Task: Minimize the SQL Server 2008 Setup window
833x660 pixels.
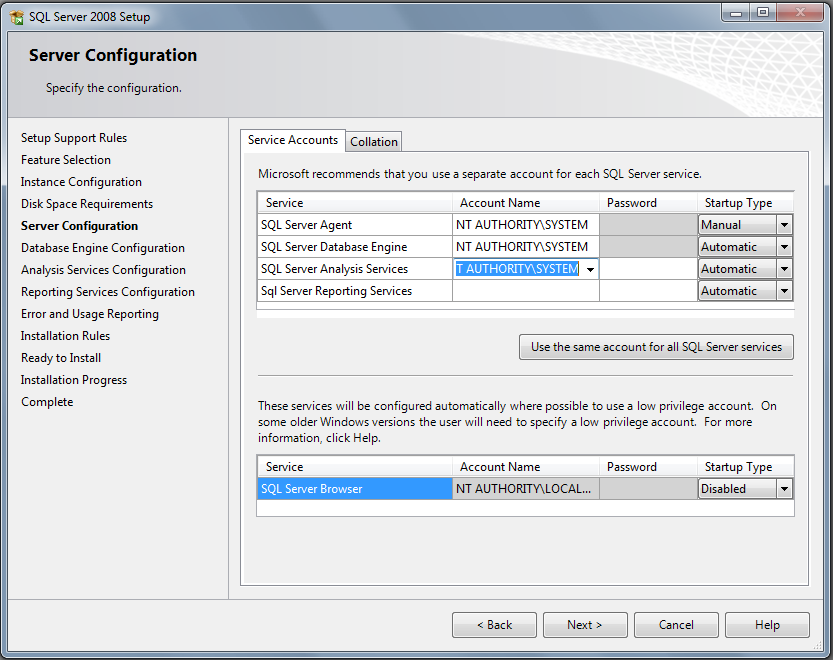Action: tap(736, 13)
